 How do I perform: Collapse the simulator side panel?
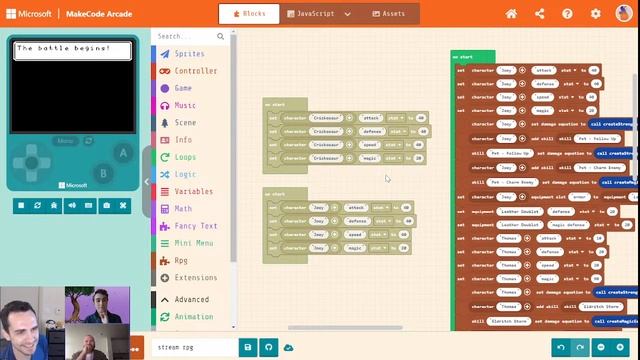[x=147, y=182]
